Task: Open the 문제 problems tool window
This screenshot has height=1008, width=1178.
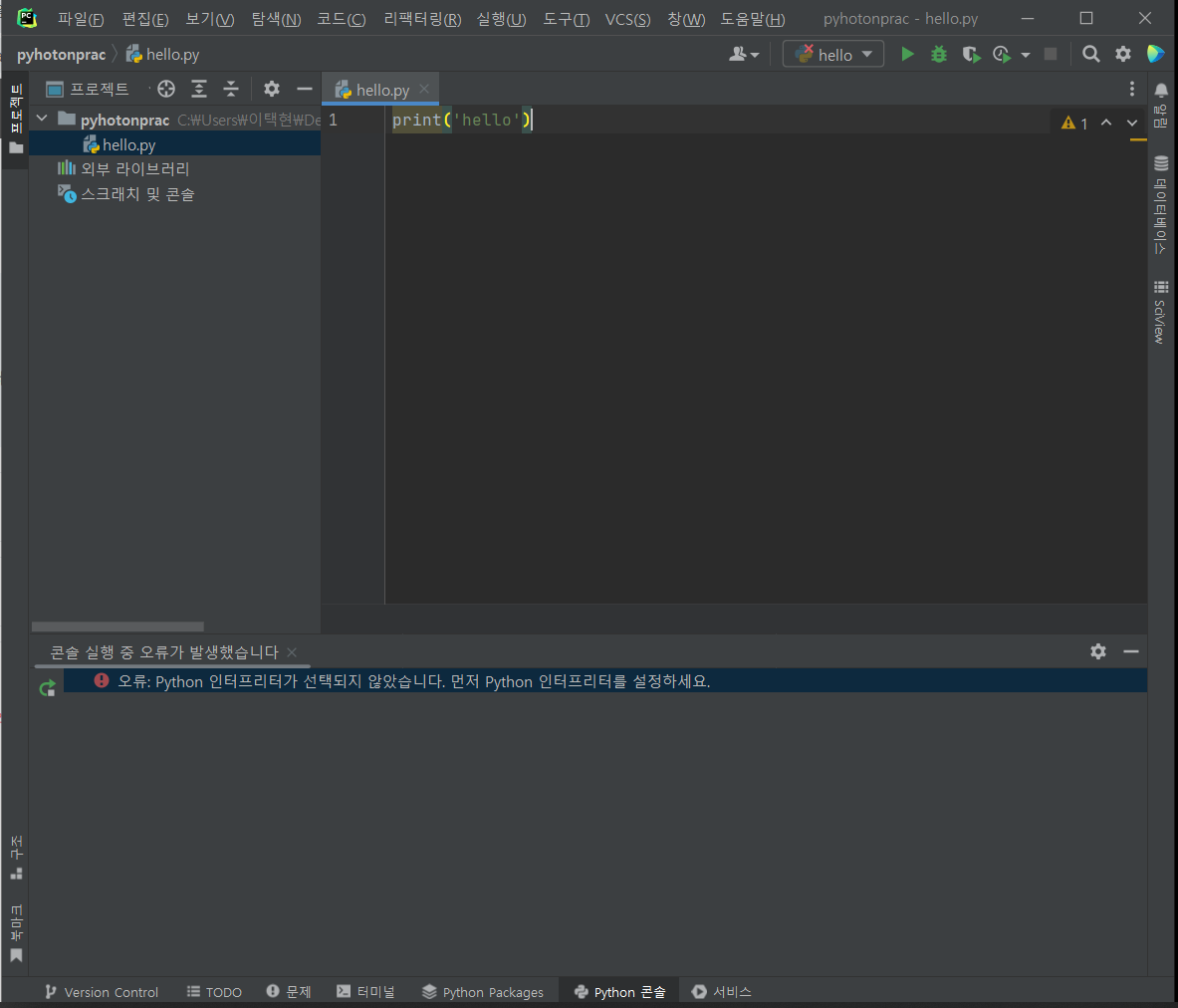Action: 289,992
